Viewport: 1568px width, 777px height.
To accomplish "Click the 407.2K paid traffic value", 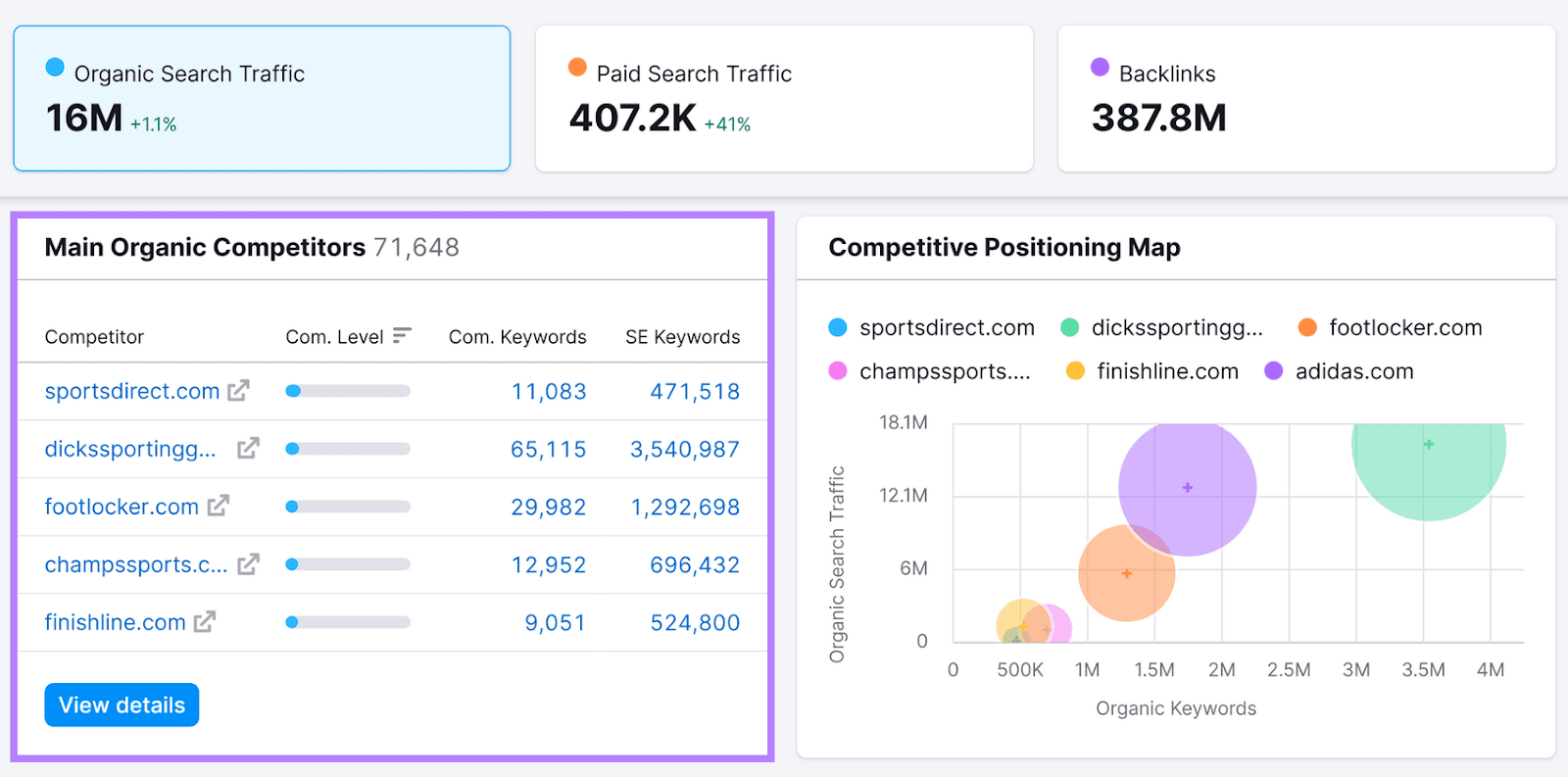I will click(x=633, y=118).
